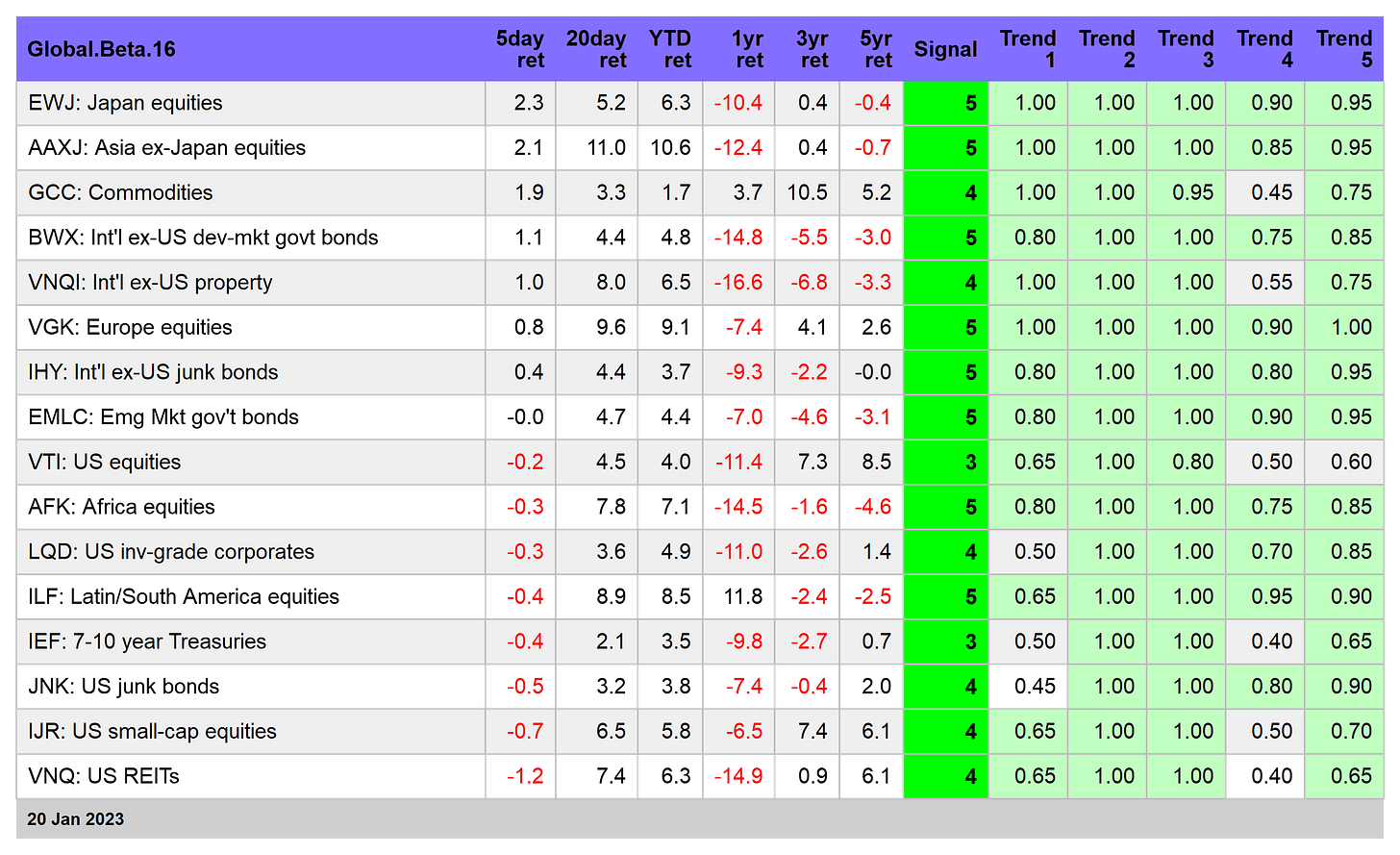Click IJR's Trend 5 value 0.70
The width and height of the screenshot is (1400, 855).
tap(1352, 731)
